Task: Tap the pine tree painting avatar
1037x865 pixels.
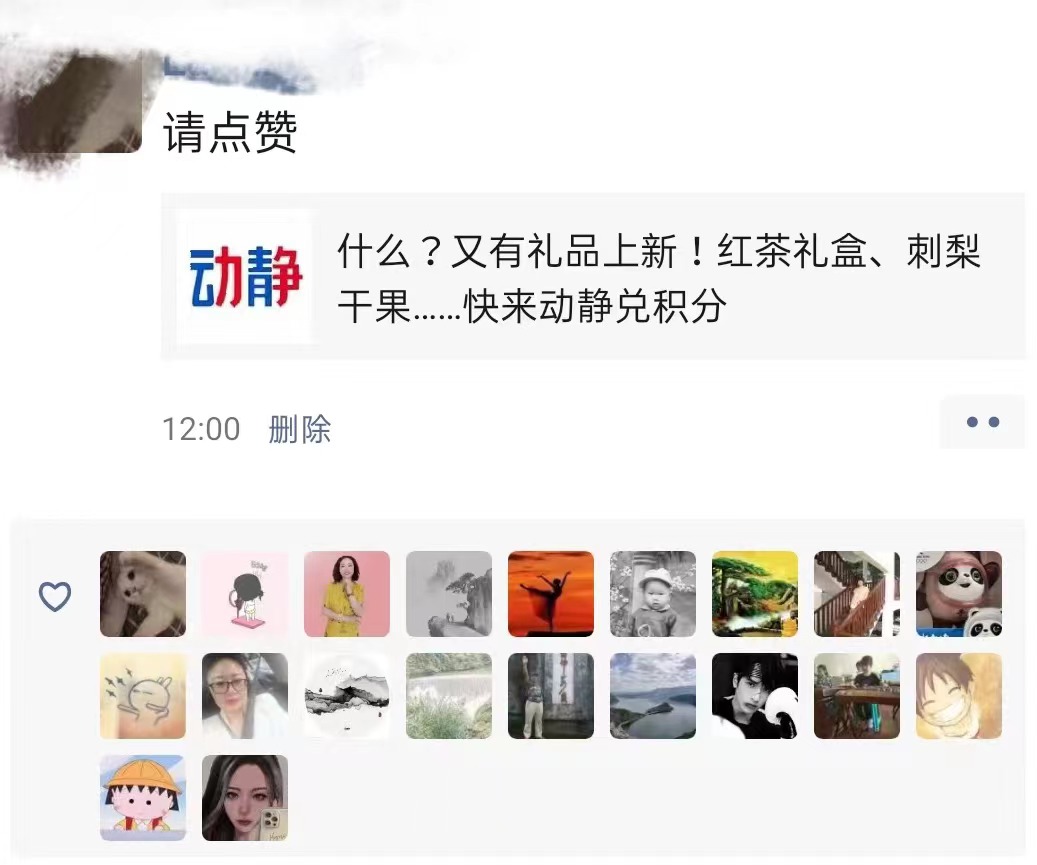Action: point(755,594)
